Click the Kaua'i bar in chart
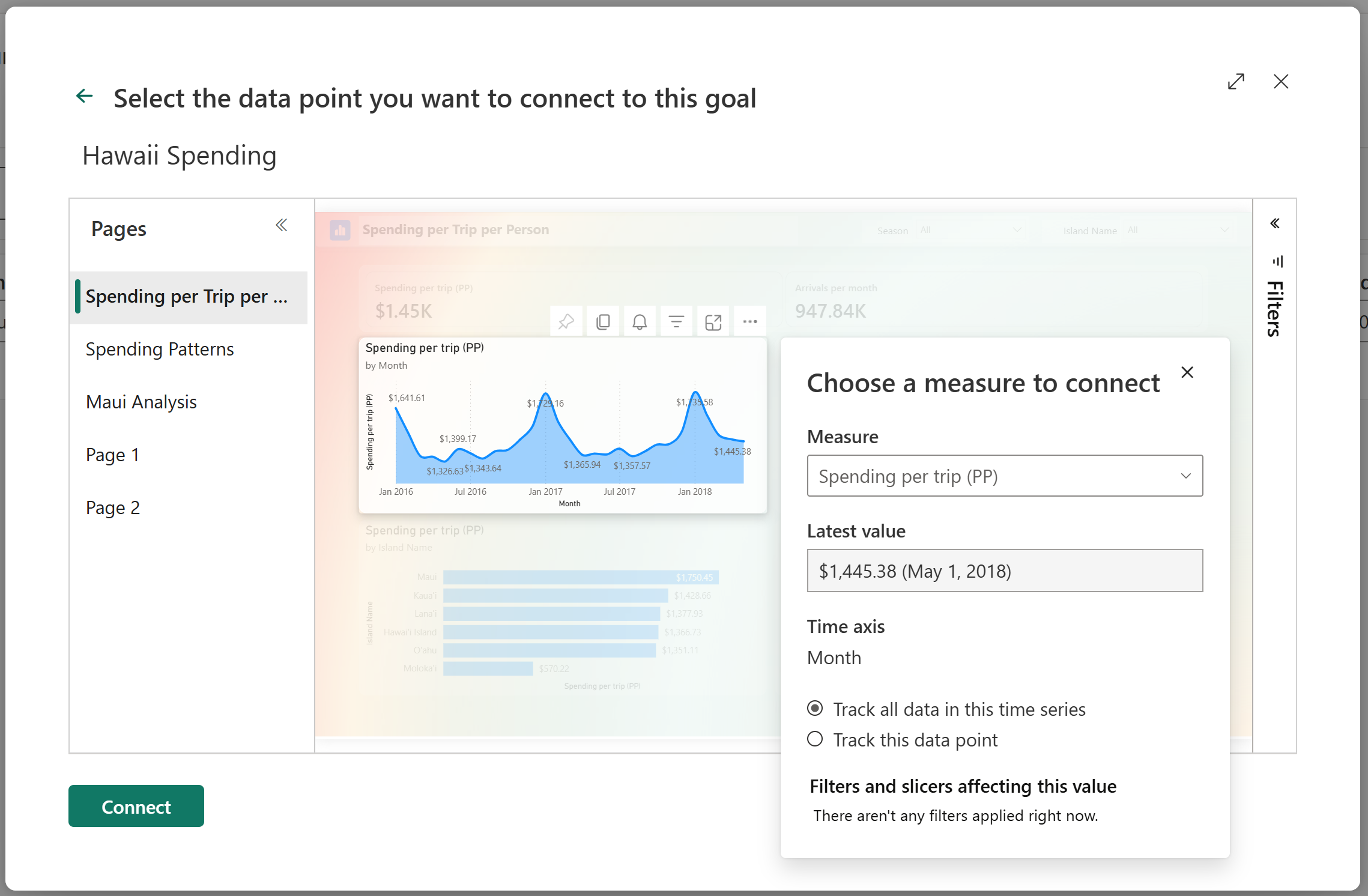Image resolution: width=1368 pixels, height=896 pixels. click(x=555, y=596)
